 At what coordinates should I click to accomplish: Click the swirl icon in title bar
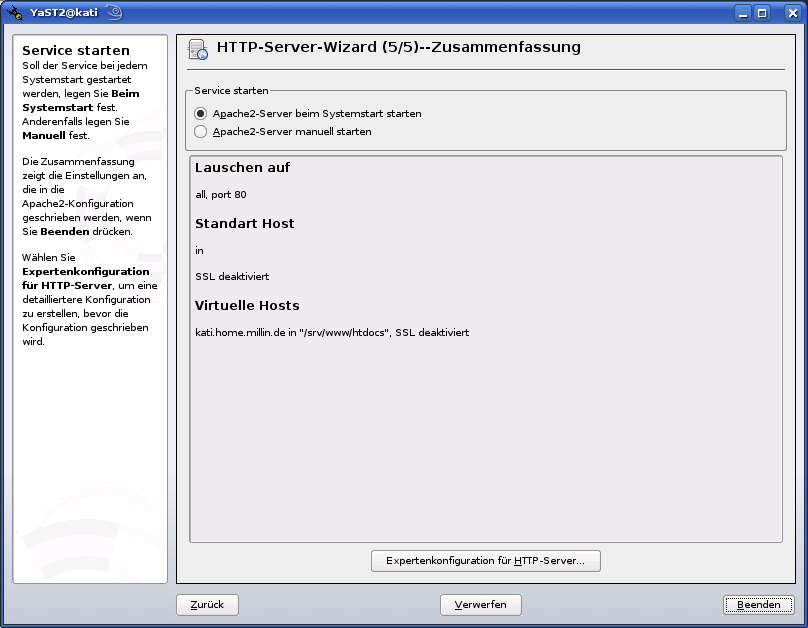tap(114, 13)
